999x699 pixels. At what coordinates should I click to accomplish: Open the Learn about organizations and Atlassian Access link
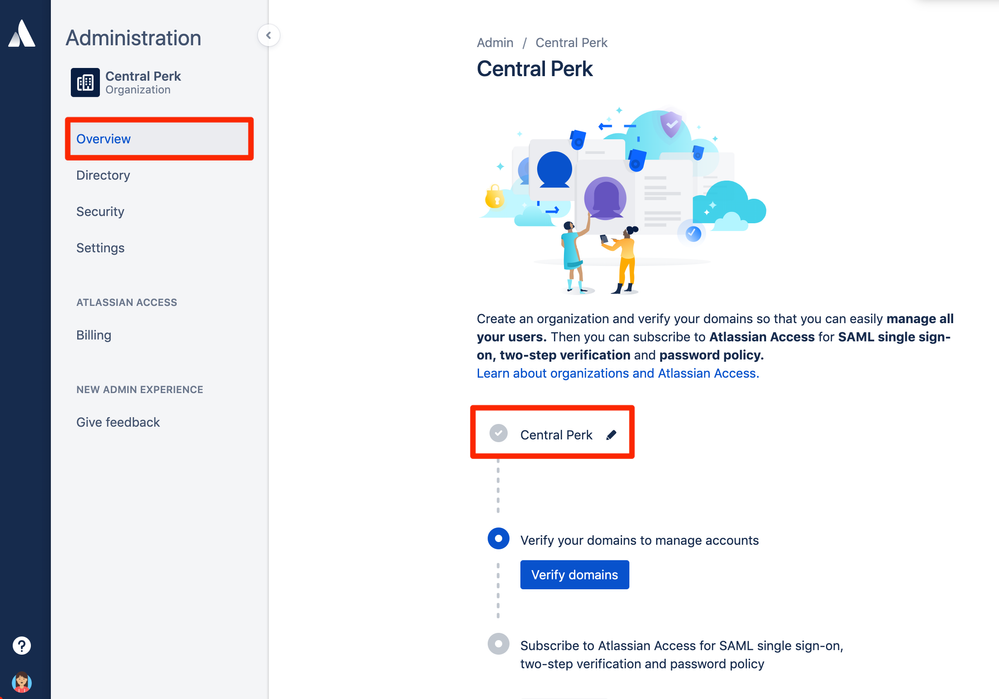click(614, 373)
